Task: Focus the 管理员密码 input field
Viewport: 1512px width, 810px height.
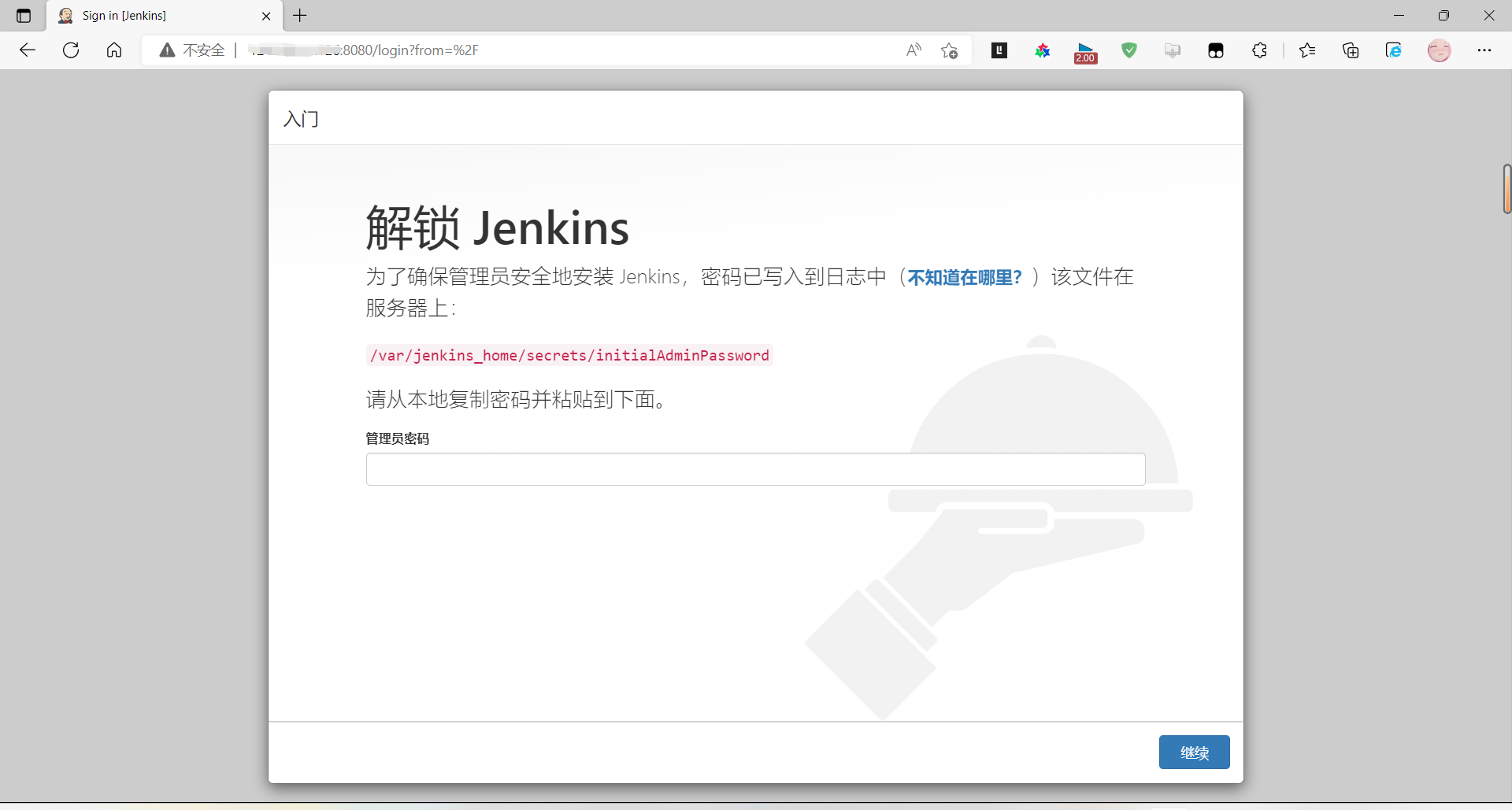Action: click(x=755, y=469)
